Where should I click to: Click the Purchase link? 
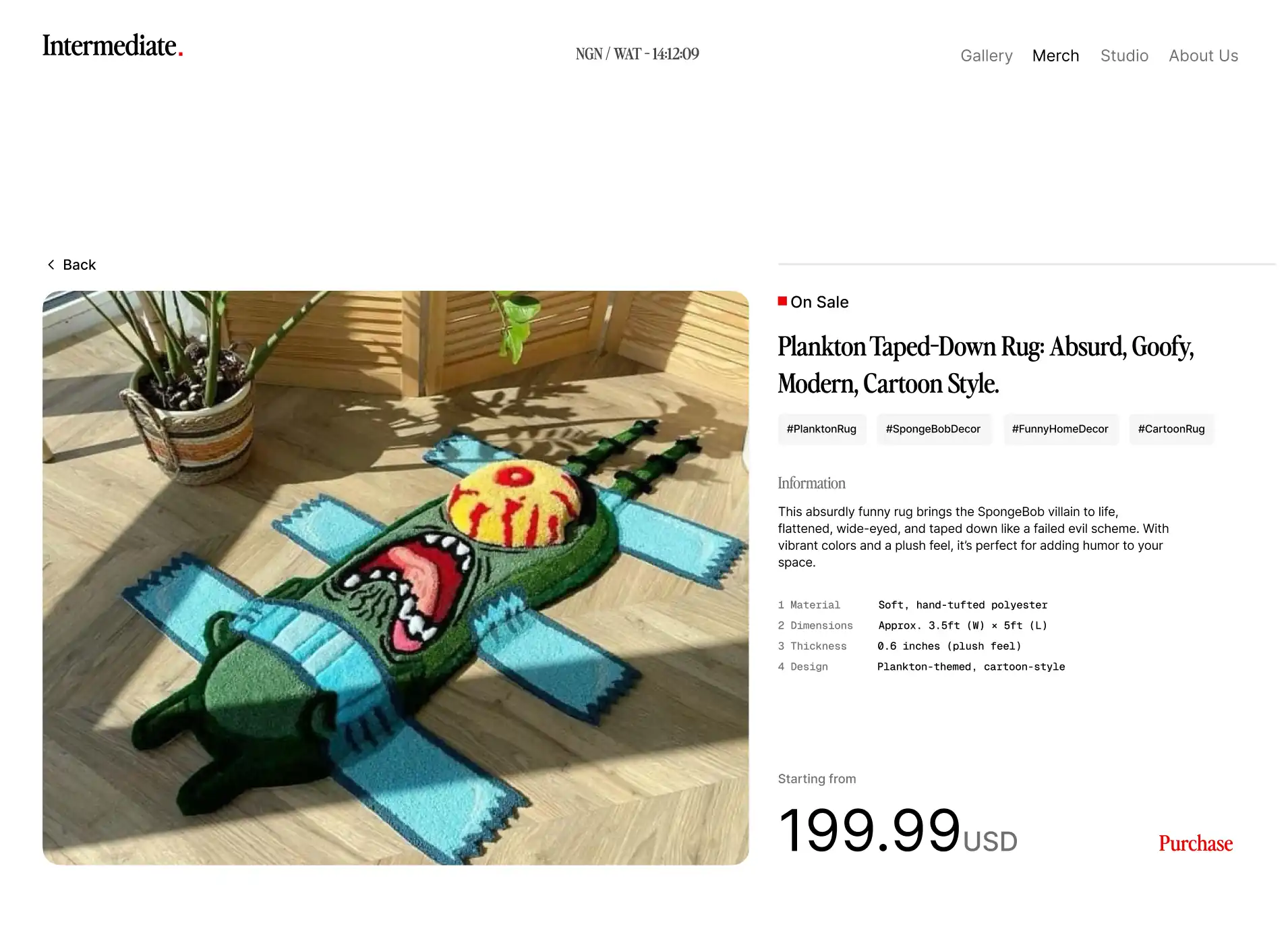[1195, 843]
